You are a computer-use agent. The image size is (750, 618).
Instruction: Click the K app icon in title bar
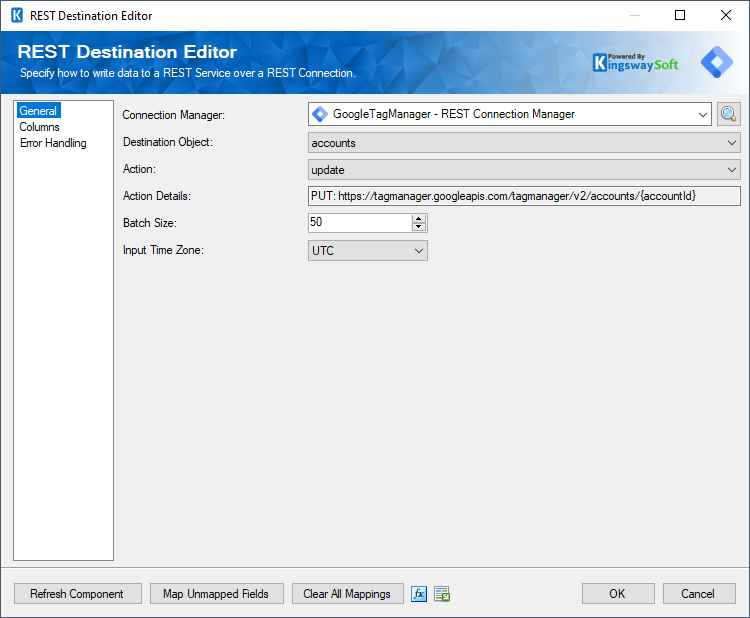17,15
